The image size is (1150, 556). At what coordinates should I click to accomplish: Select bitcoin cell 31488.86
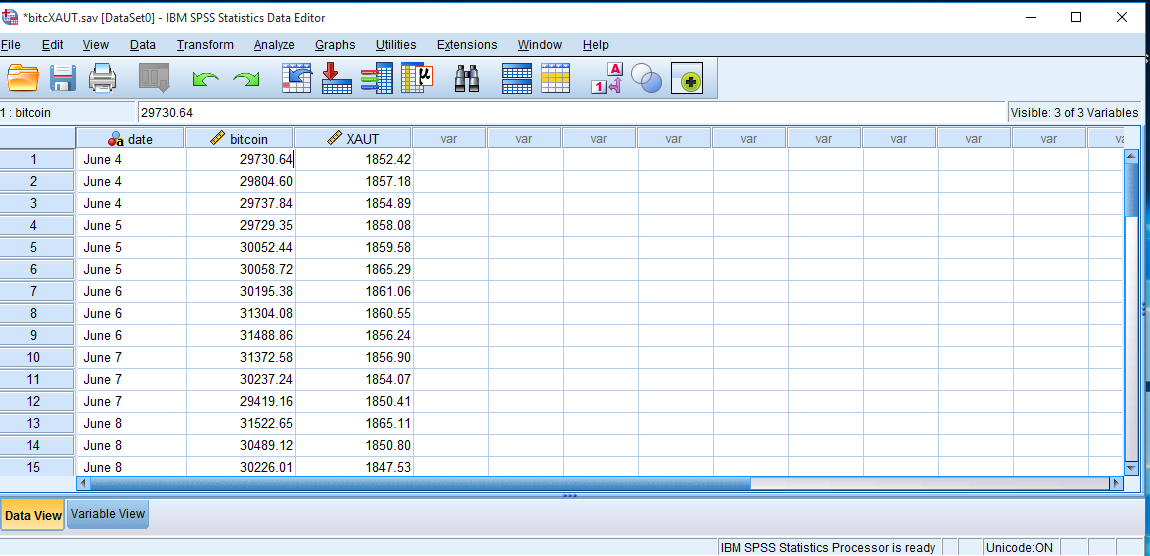click(241, 335)
